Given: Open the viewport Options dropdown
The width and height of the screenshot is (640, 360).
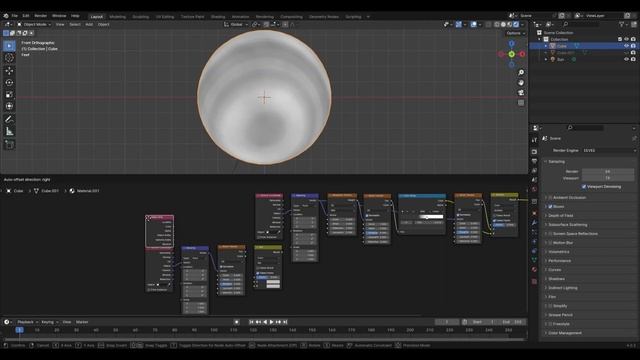Looking at the screenshot, I should pos(516,33).
